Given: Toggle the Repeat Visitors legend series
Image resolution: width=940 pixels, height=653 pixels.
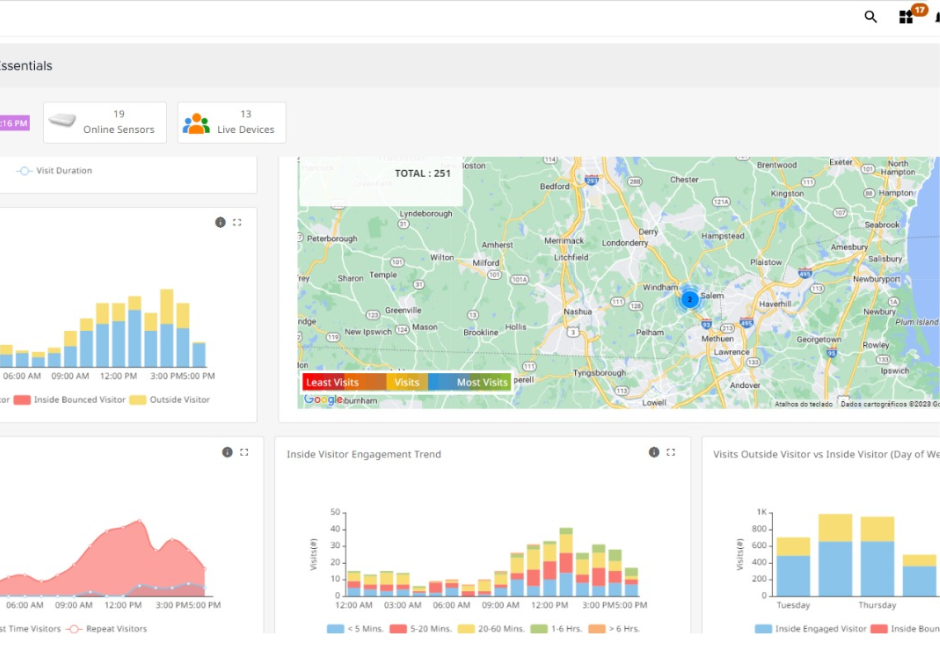Looking at the screenshot, I should tap(107, 629).
